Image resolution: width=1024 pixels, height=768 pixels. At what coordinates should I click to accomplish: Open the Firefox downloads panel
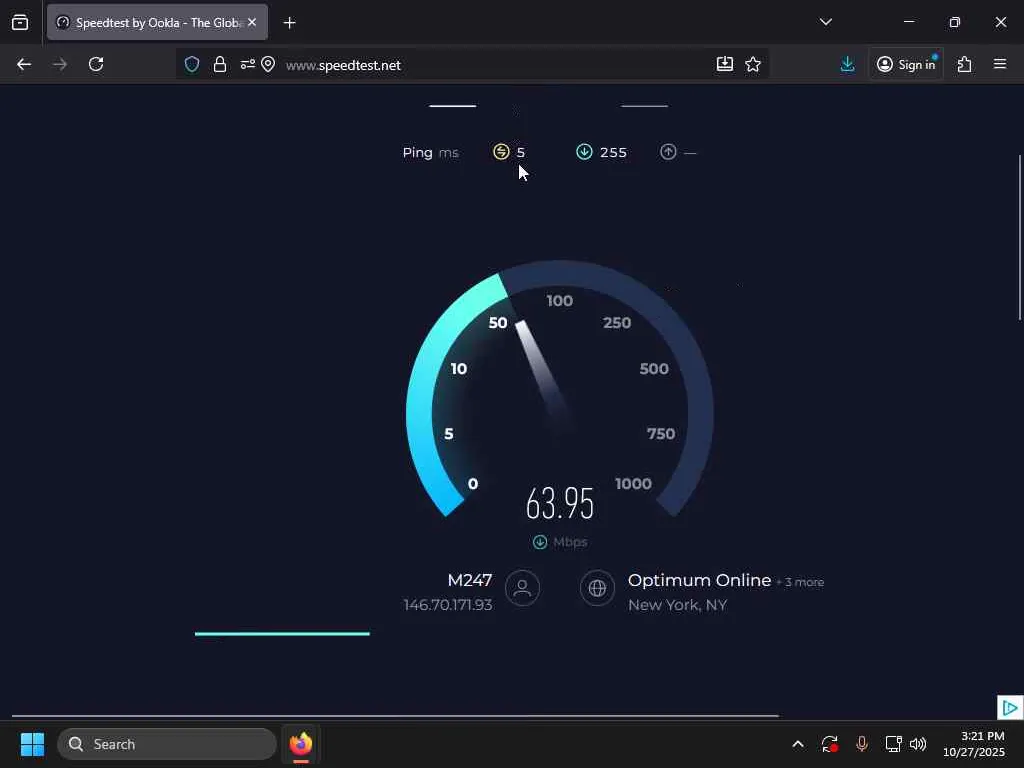847,64
